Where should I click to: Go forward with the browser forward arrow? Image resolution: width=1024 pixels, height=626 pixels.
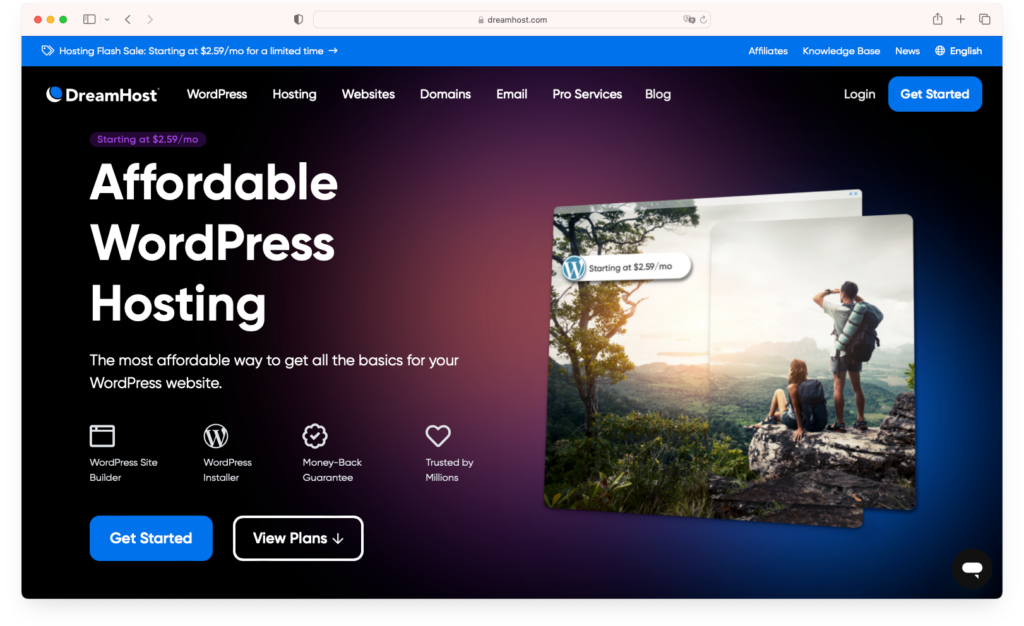(150, 20)
